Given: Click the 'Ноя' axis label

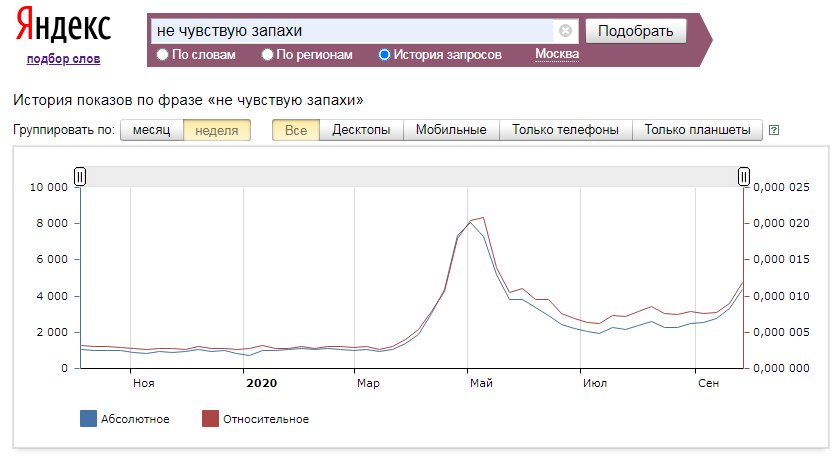Looking at the screenshot, I should (143, 383).
